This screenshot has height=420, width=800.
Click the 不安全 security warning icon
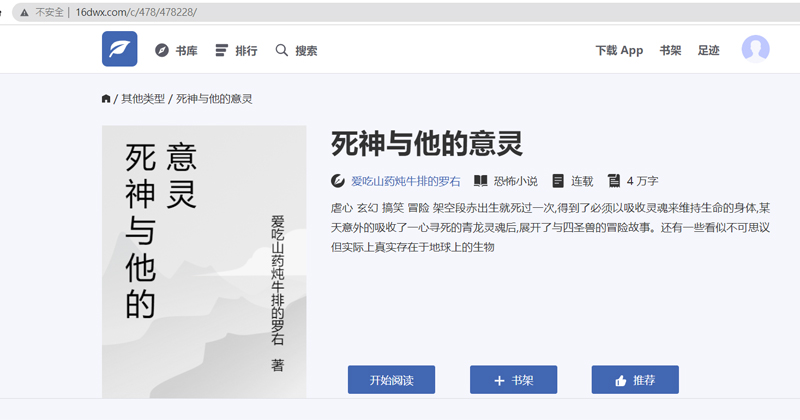[24, 12]
